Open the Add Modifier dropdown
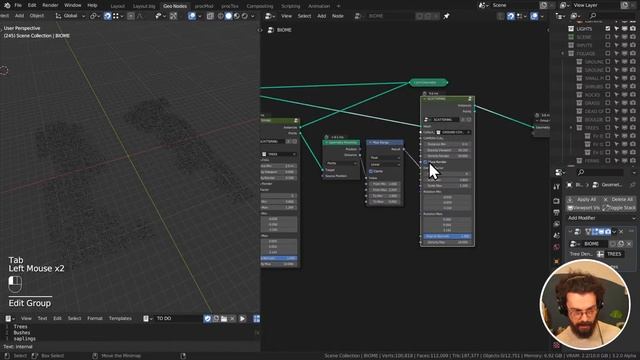 pyautogui.click(x=601, y=218)
